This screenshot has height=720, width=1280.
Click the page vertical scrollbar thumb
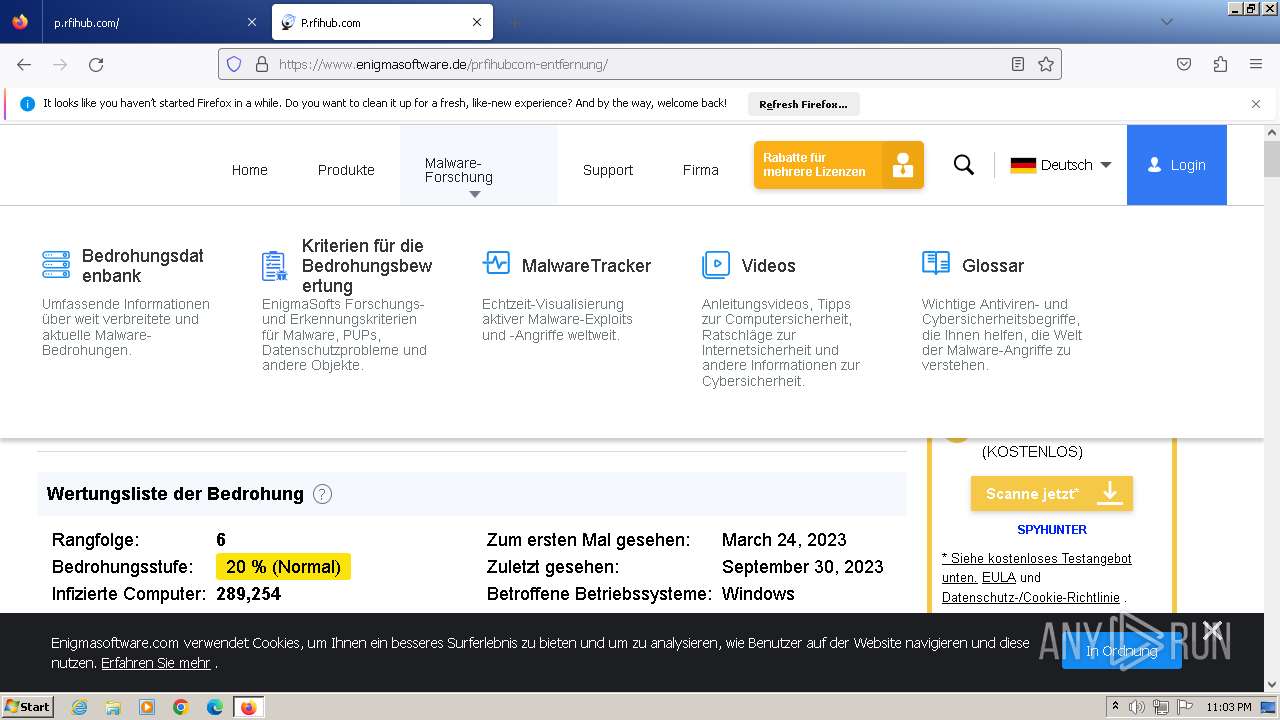(x=1271, y=158)
